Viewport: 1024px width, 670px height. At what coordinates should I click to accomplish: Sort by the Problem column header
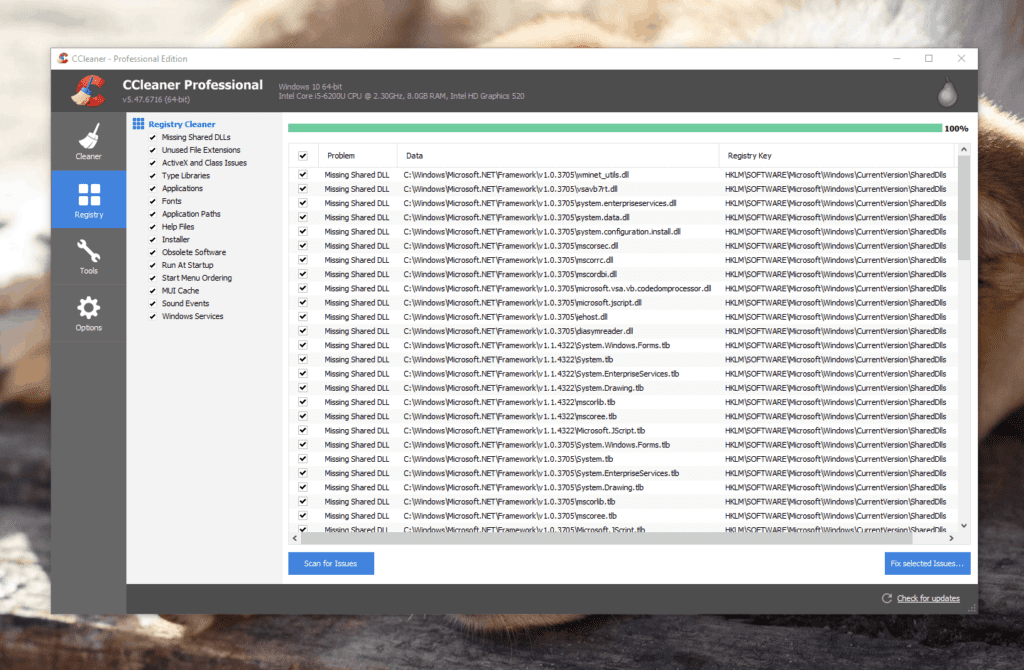coord(358,156)
